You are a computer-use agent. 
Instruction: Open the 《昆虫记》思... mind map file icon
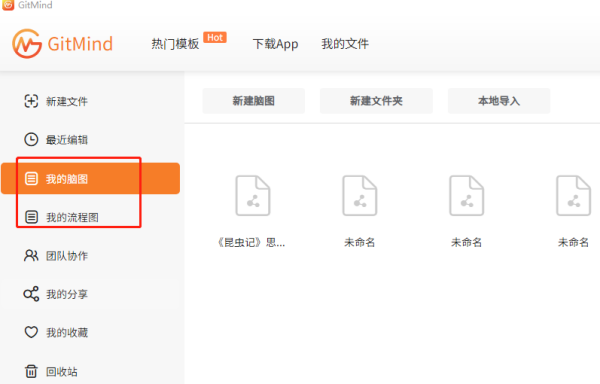(x=253, y=195)
